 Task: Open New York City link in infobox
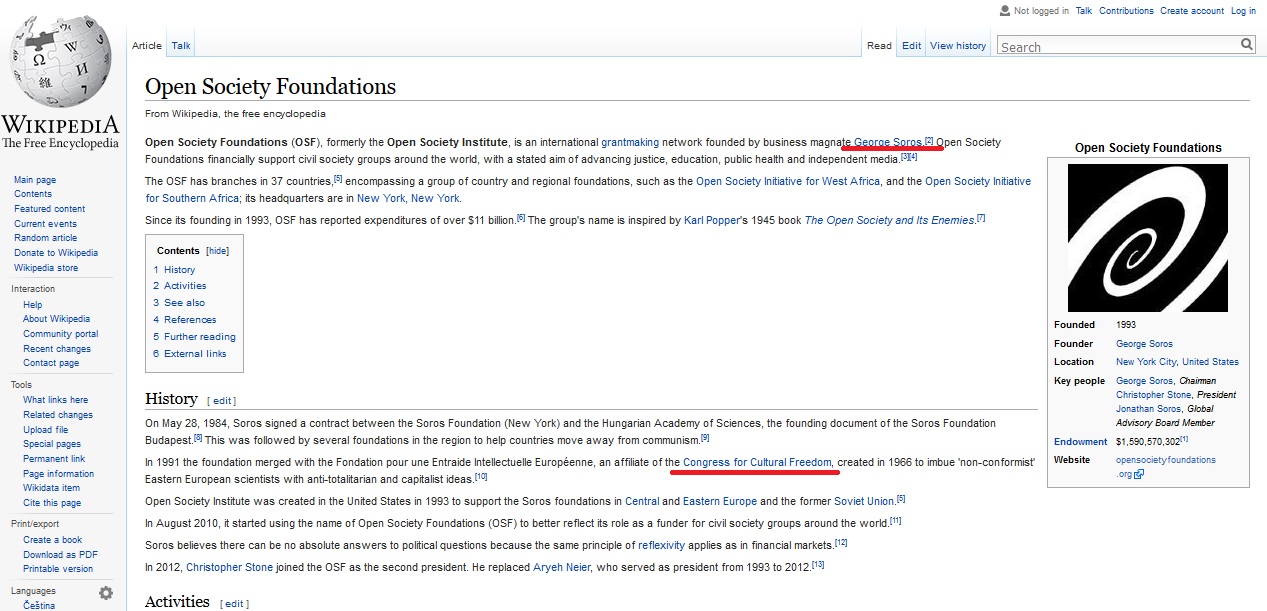click(1146, 362)
